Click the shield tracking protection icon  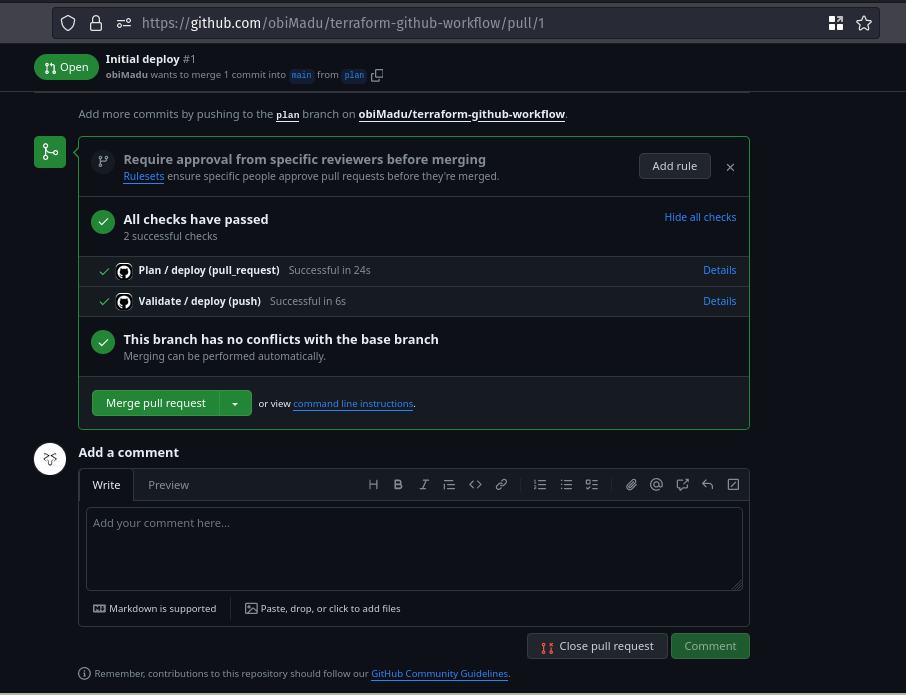click(x=68, y=23)
